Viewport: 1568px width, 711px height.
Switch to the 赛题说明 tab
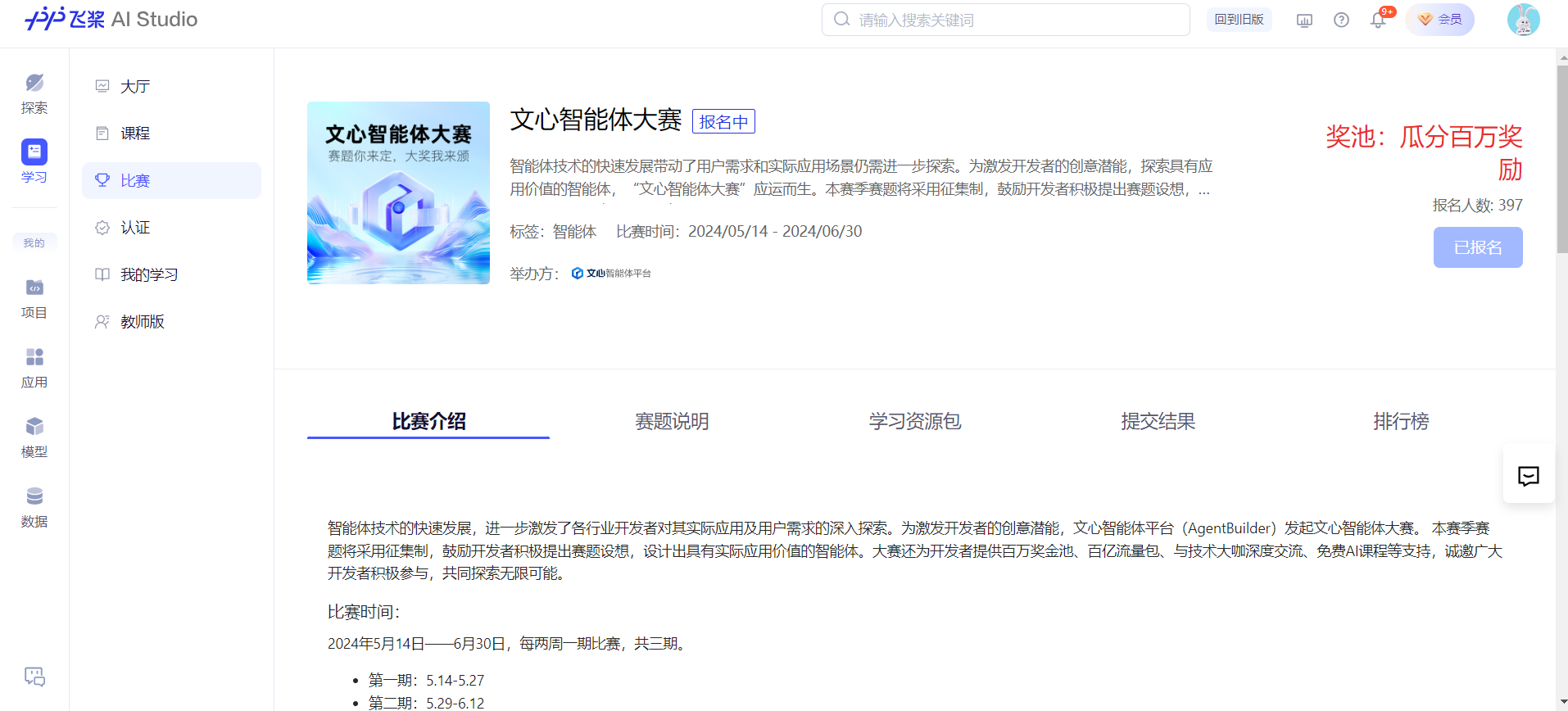[x=672, y=421]
